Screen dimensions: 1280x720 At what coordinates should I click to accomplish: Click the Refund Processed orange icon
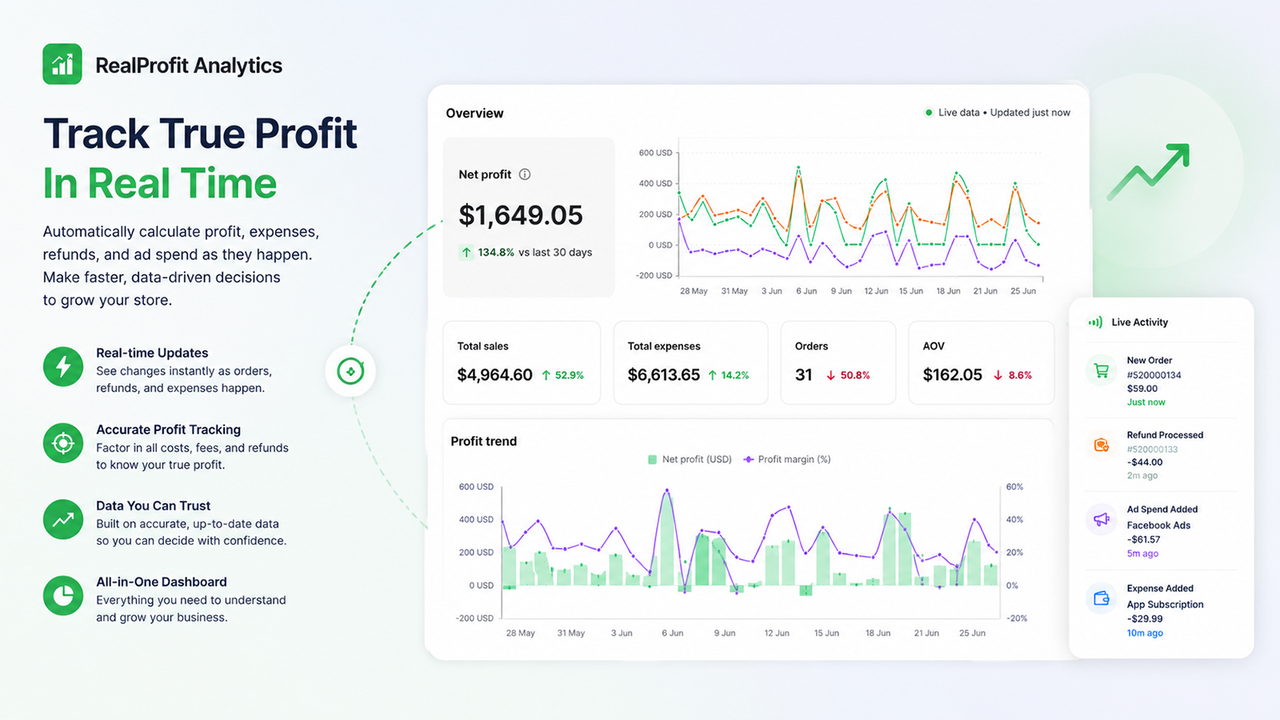click(x=1101, y=445)
